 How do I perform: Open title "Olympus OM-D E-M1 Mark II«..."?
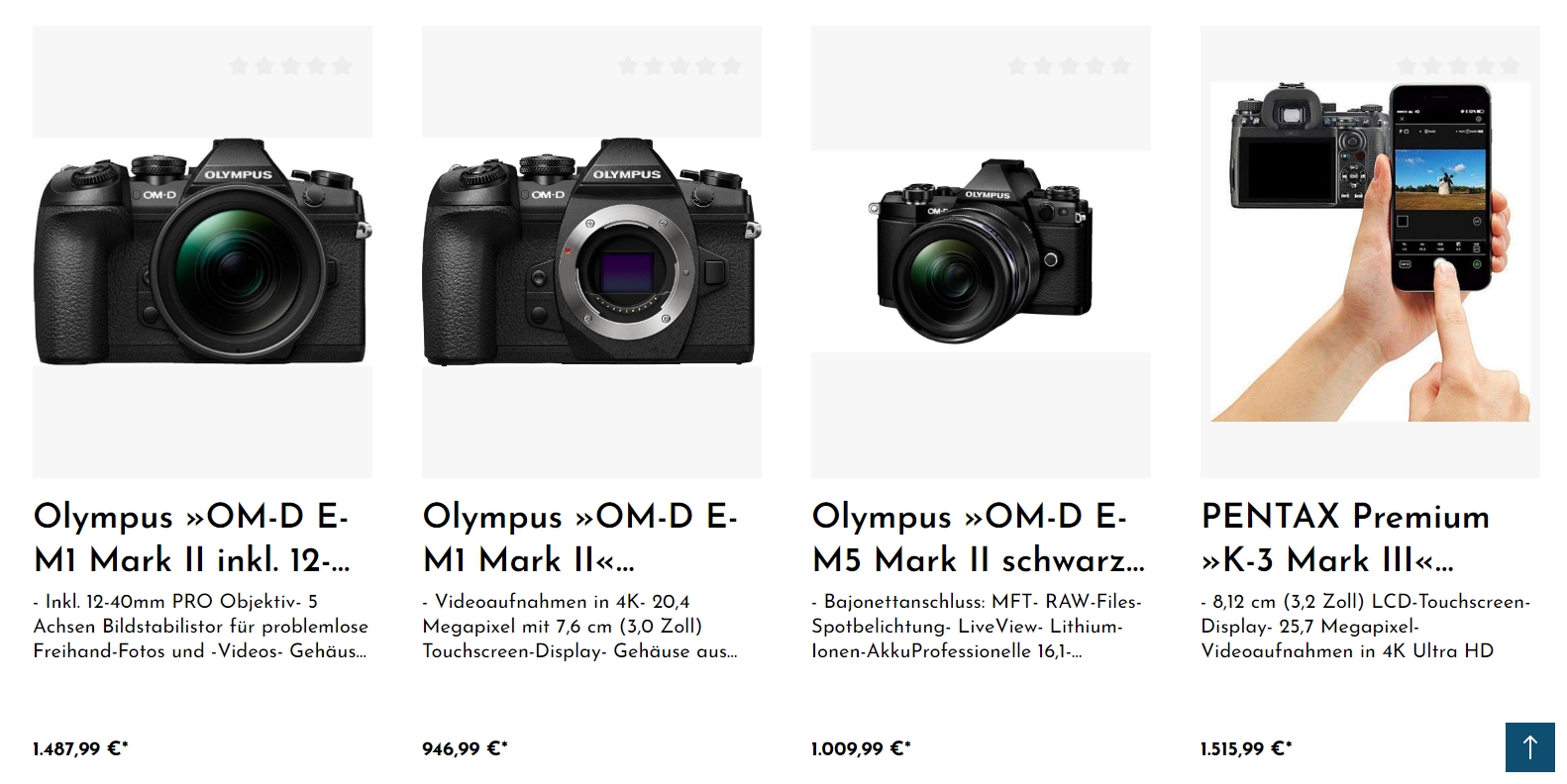point(580,539)
